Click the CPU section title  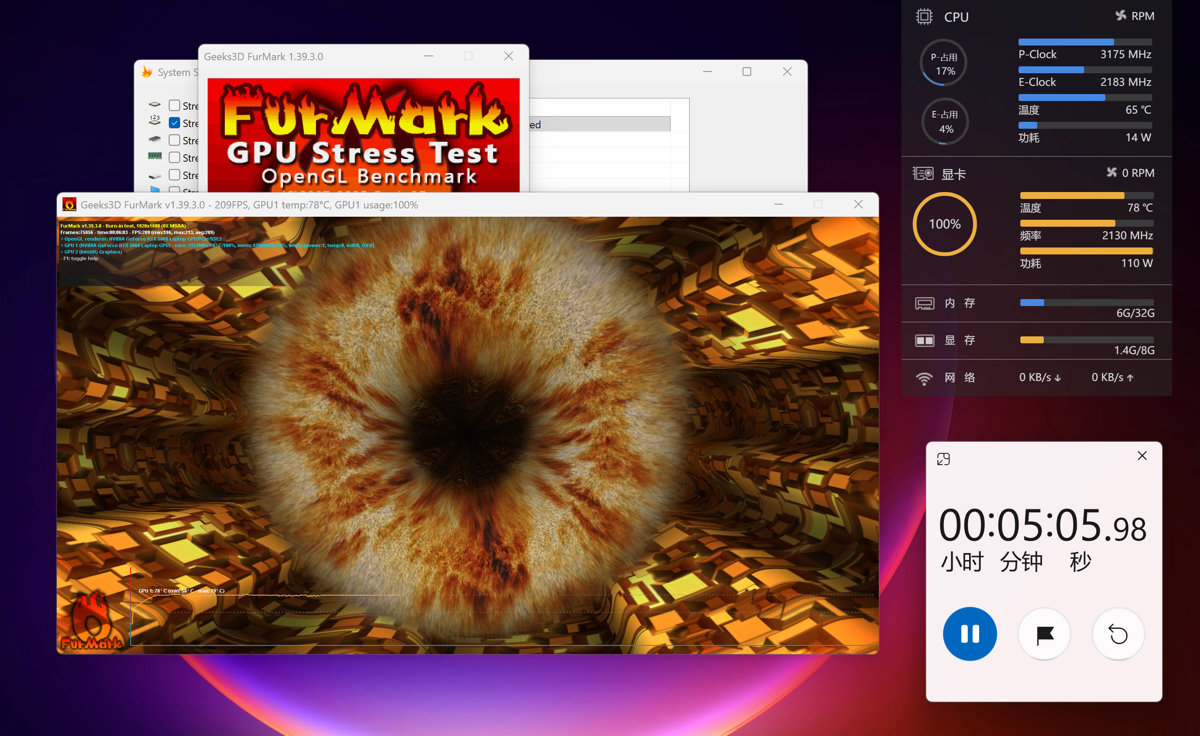(x=956, y=17)
